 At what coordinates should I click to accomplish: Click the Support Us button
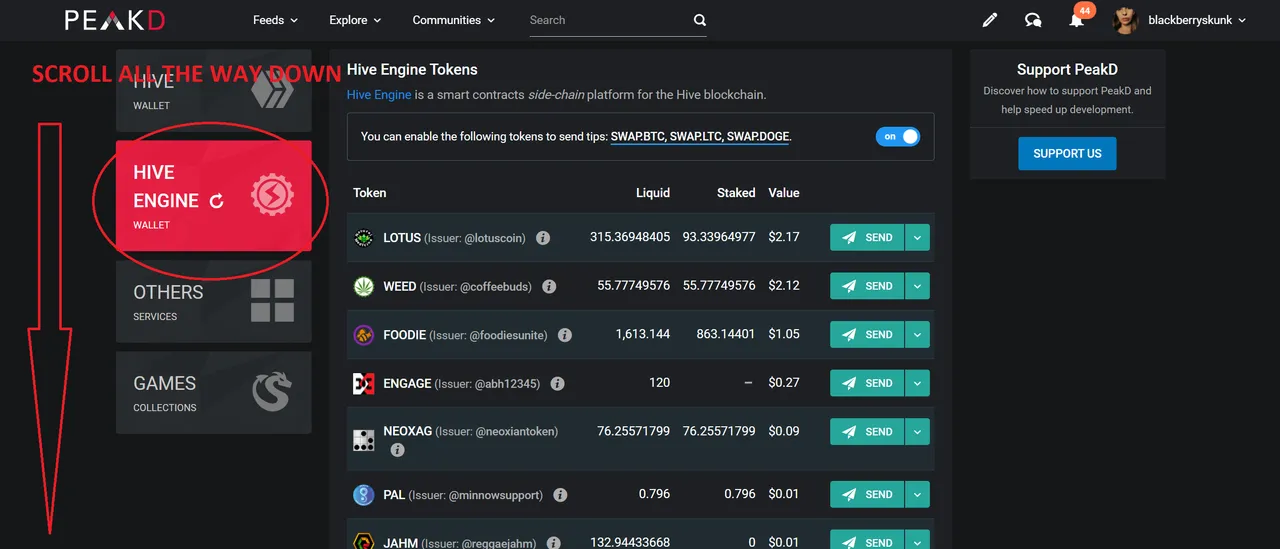click(1067, 154)
